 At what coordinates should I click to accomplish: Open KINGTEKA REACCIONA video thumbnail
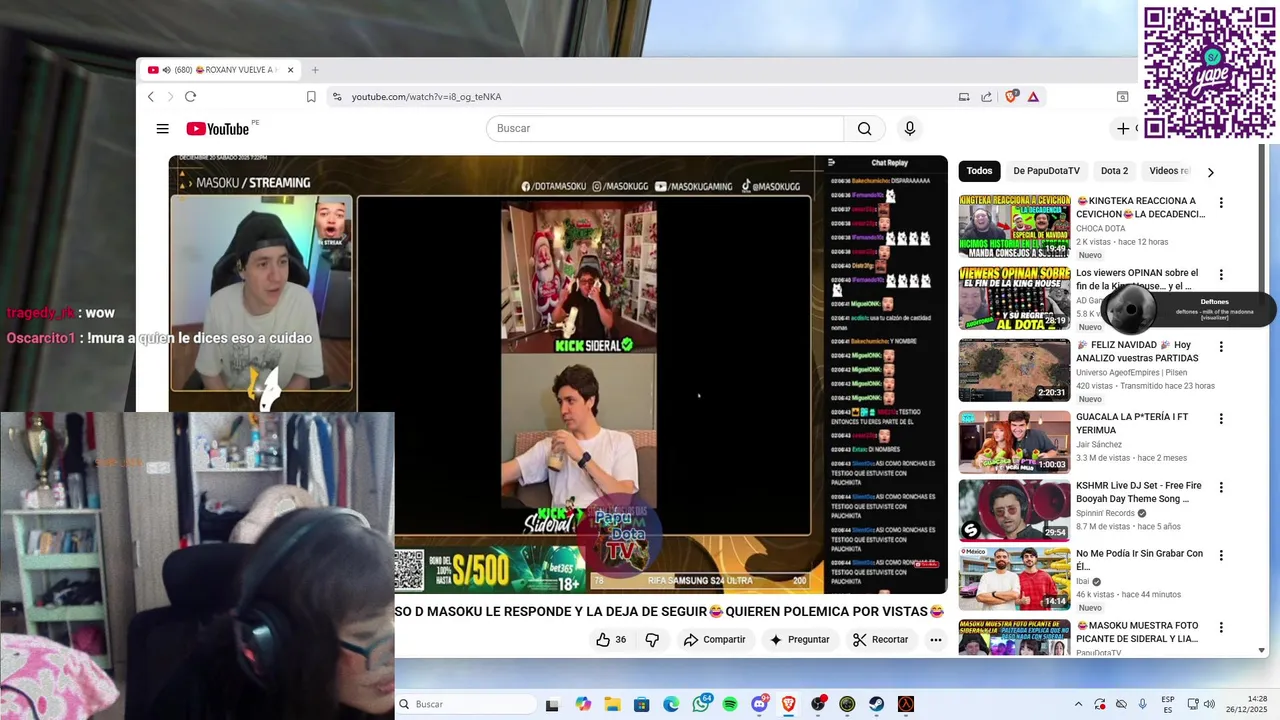(1014, 226)
